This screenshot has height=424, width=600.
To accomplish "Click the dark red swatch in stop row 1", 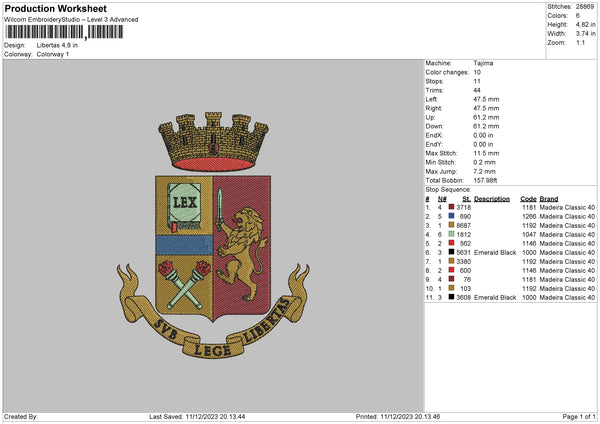I will click(452, 207).
